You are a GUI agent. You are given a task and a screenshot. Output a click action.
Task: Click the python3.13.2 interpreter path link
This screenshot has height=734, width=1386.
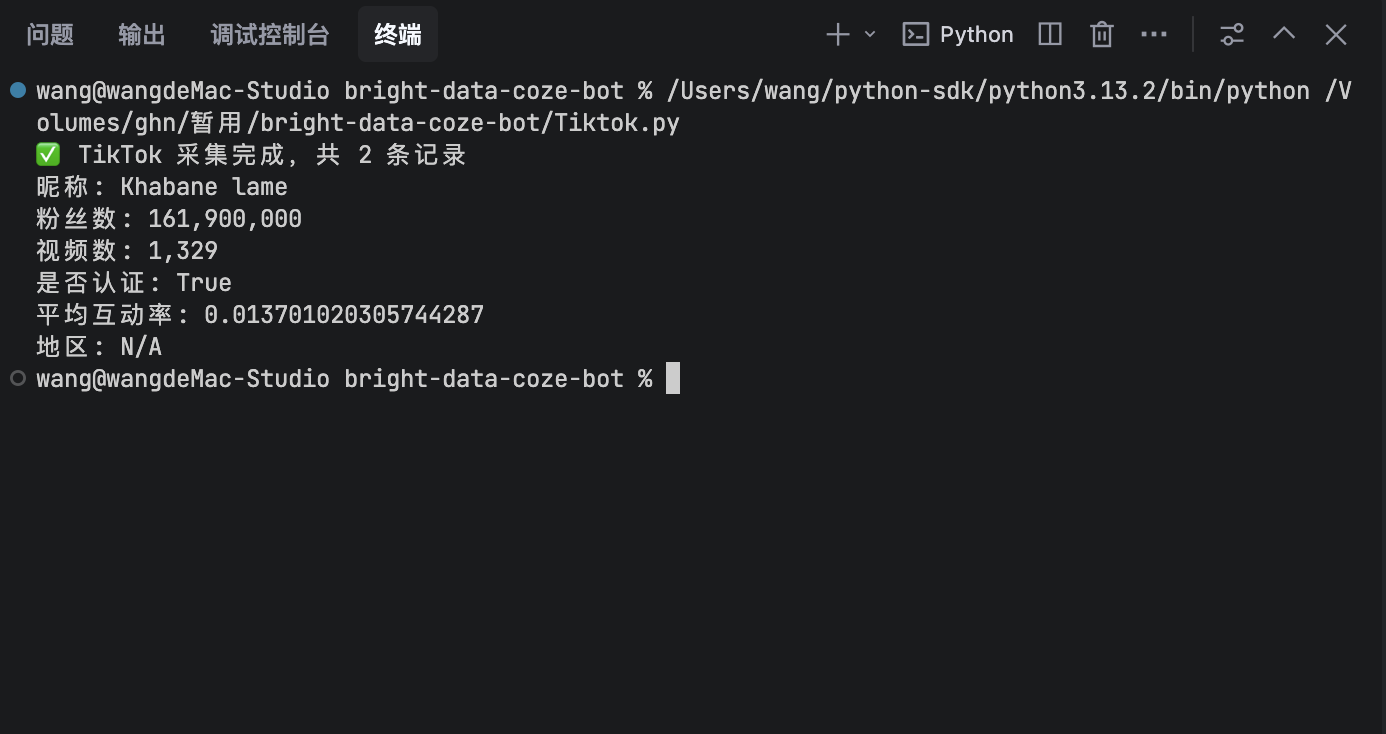[x=988, y=91]
